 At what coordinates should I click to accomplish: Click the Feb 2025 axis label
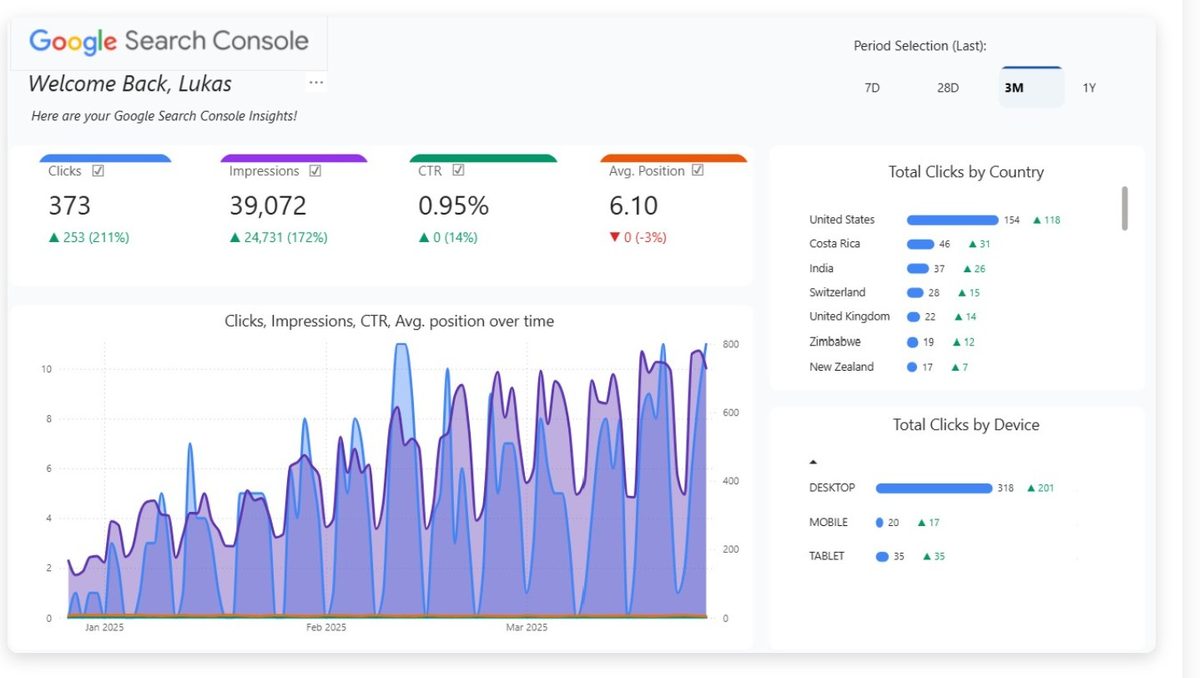click(x=326, y=628)
